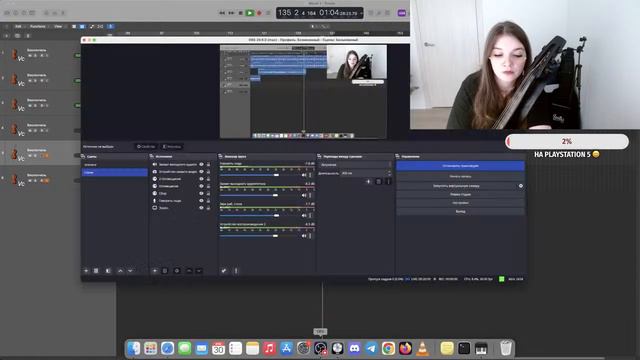Click the Fast Forward transport button
Viewport: 640px width, 360px height.
[x=231, y=13]
